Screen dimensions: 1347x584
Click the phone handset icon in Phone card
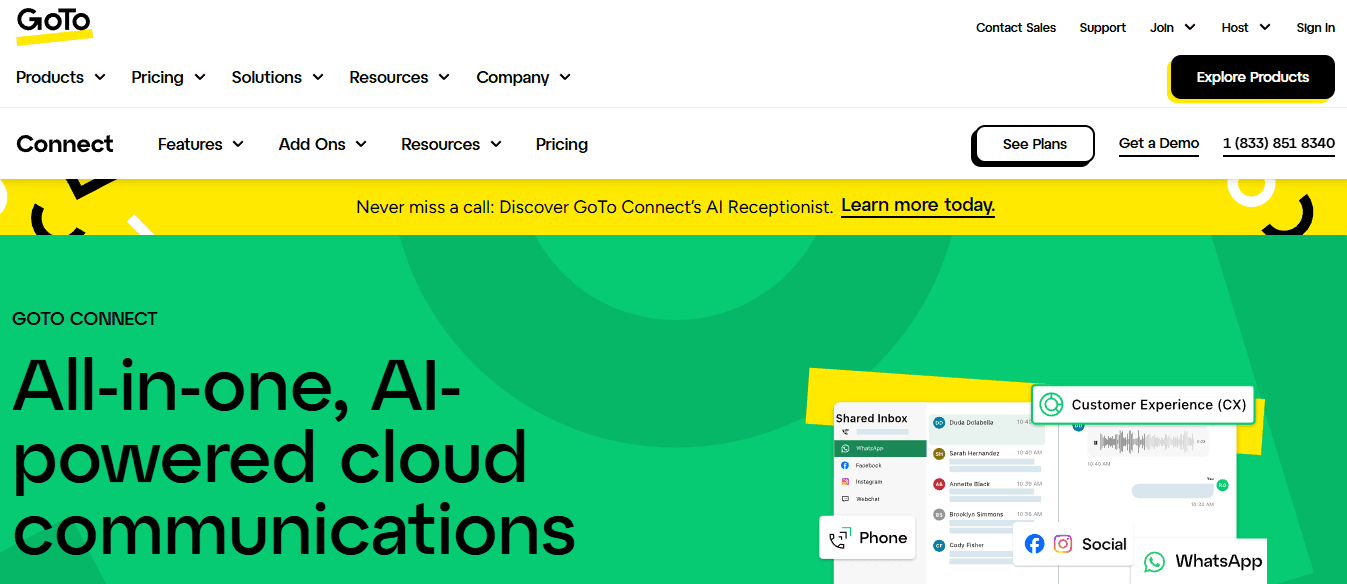tap(840, 538)
